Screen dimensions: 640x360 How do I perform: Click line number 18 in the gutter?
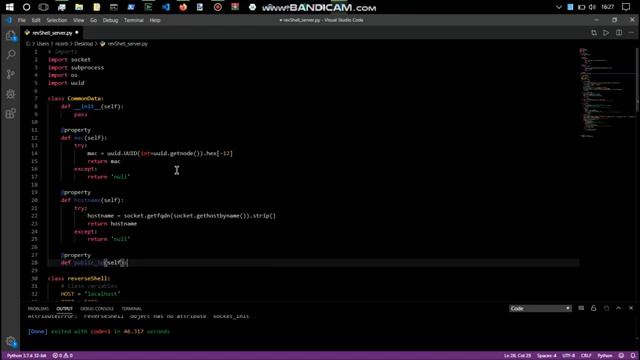coord(34,184)
